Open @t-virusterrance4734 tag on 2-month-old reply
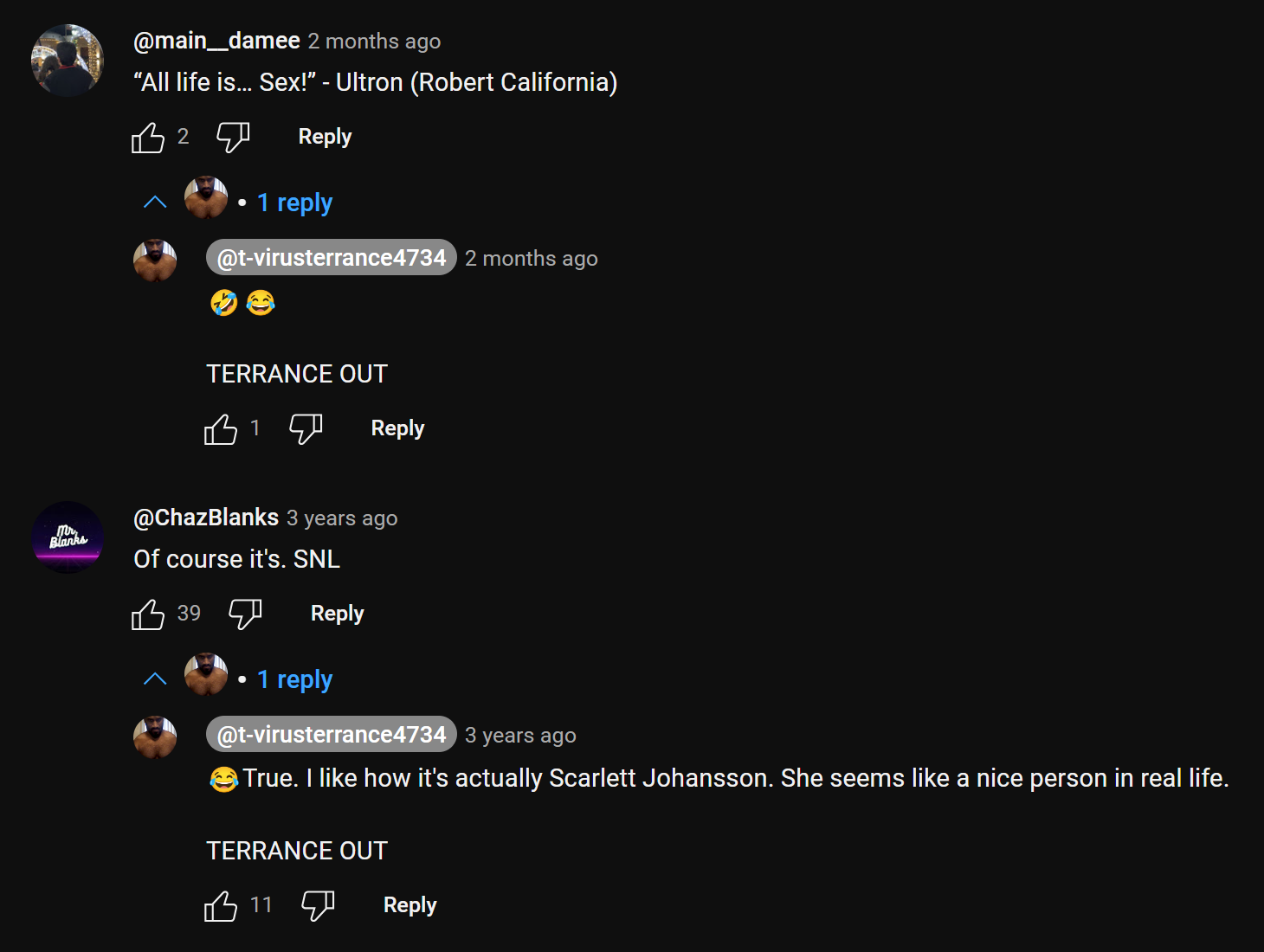Image resolution: width=1264 pixels, height=952 pixels. (331, 258)
